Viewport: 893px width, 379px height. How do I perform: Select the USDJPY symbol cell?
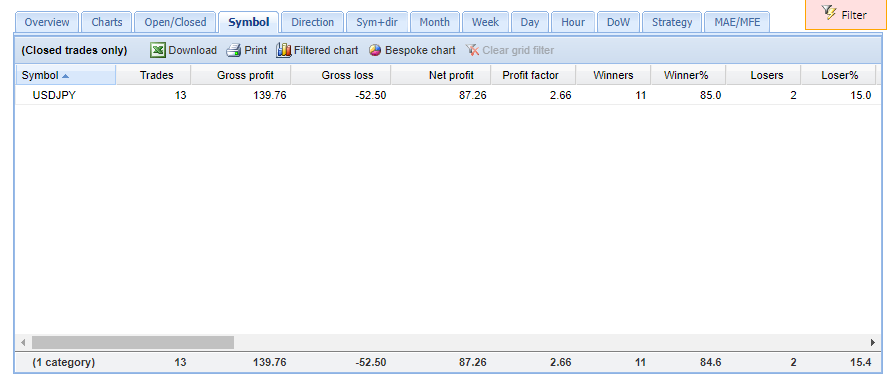coord(54,95)
